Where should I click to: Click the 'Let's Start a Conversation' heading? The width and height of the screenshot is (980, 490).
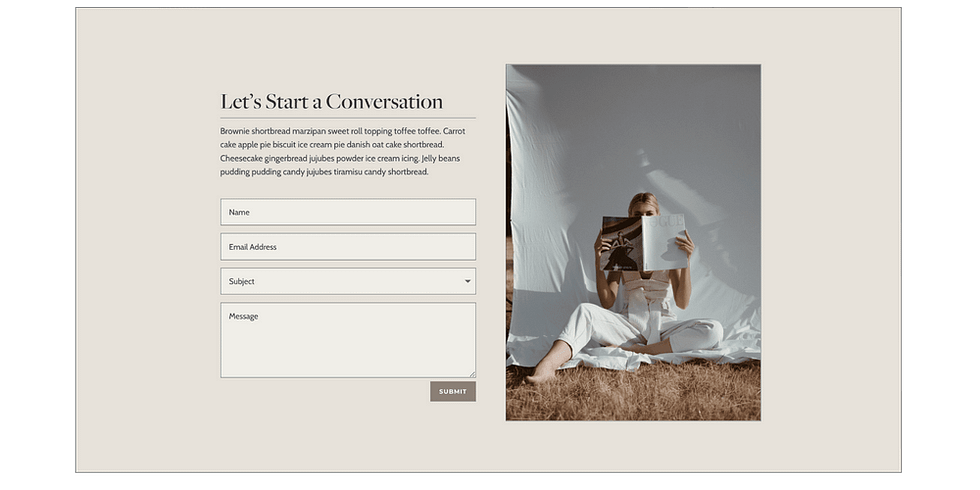pos(331,101)
